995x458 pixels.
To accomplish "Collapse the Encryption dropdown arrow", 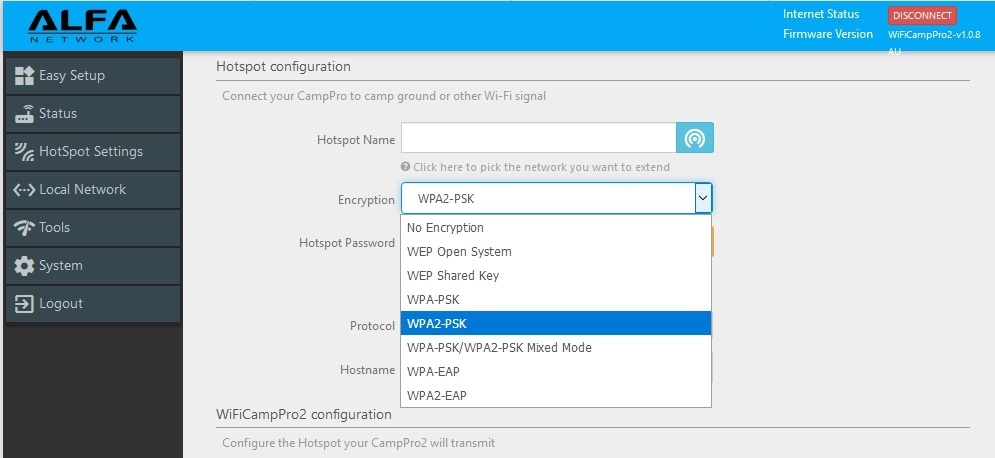I will click(703, 199).
